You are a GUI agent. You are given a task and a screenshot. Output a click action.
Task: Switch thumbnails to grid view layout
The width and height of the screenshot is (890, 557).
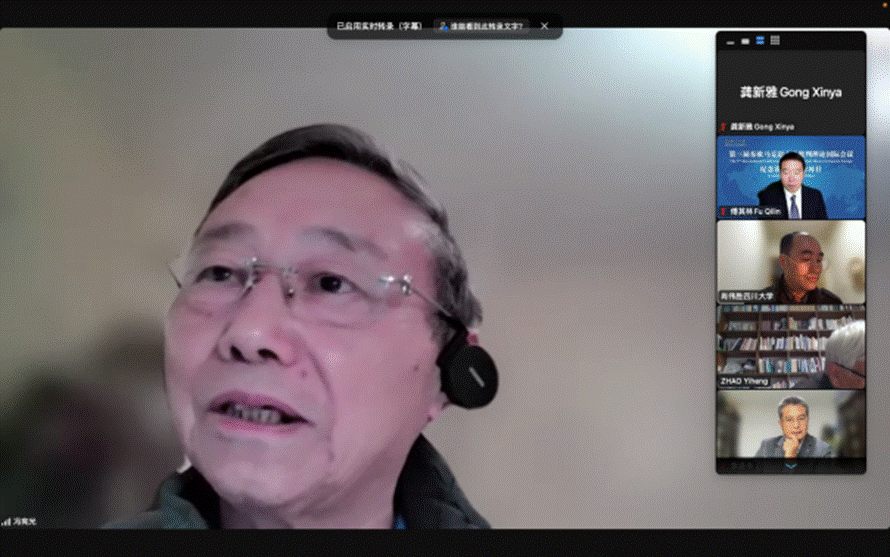click(x=775, y=41)
